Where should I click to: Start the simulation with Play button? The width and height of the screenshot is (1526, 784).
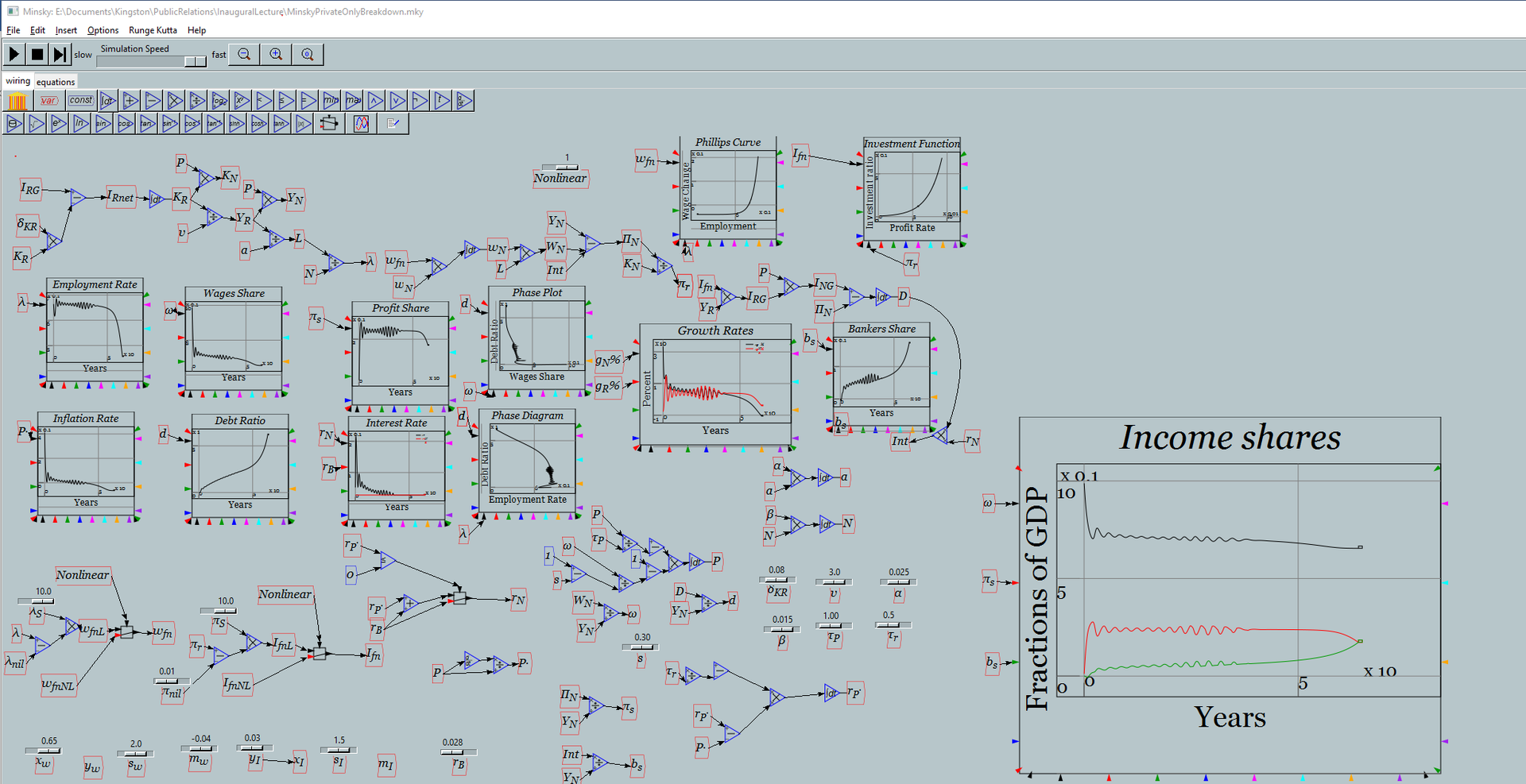(x=14, y=54)
